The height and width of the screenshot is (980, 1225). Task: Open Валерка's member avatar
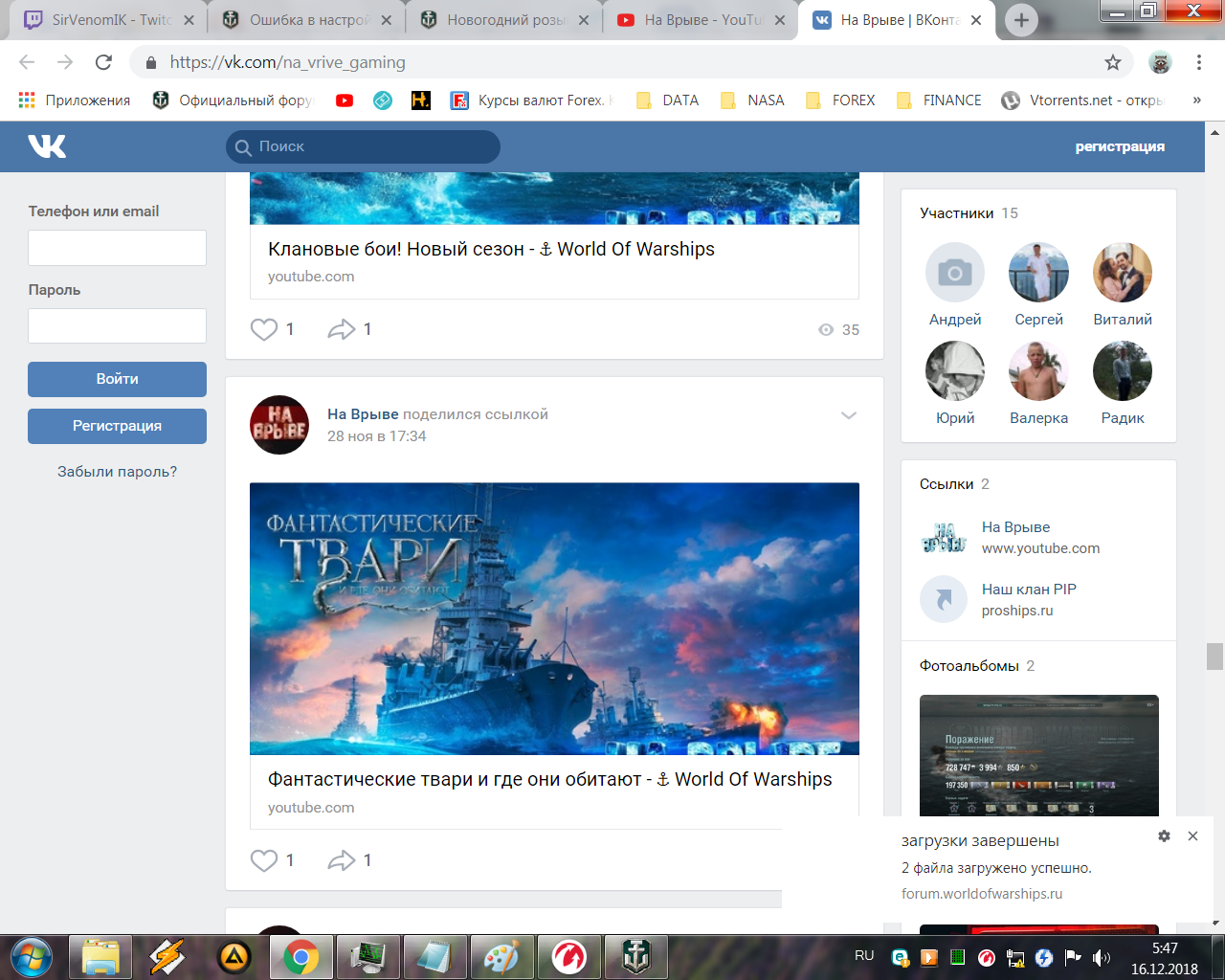tap(1038, 371)
